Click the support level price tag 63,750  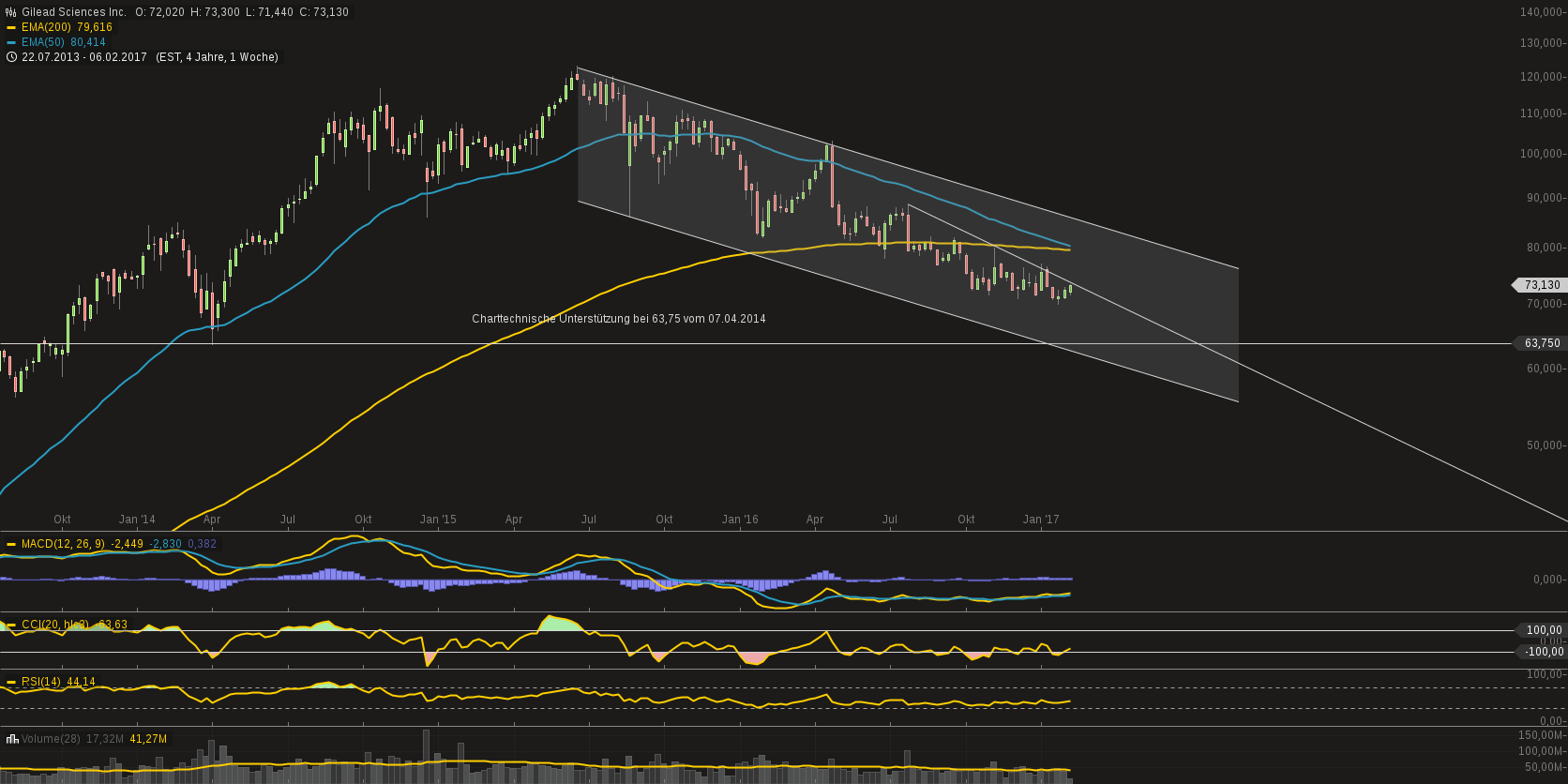(1542, 343)
